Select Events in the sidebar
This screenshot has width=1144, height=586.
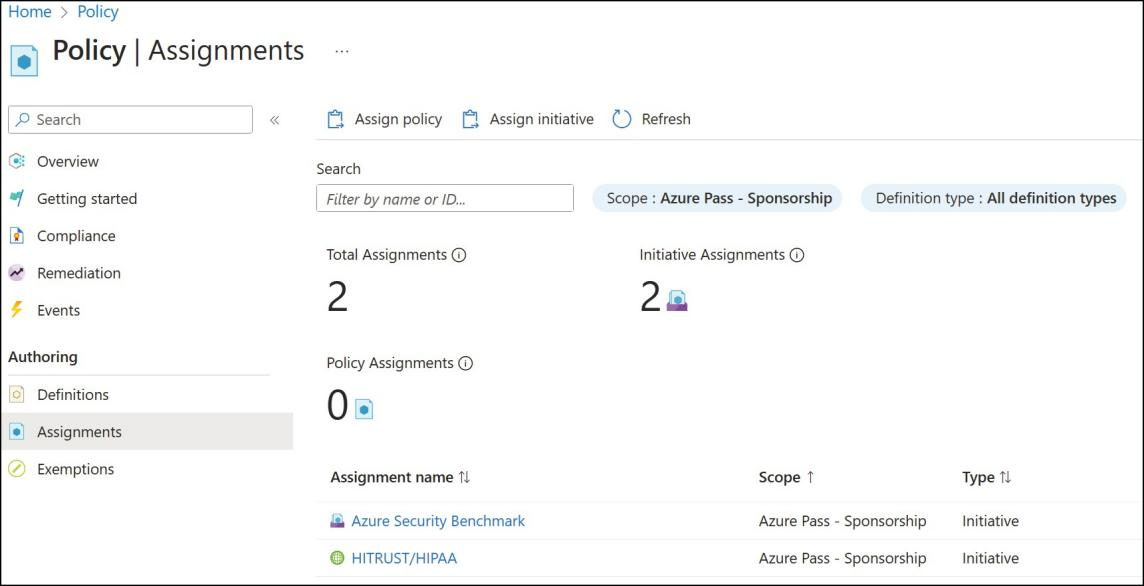click(x=58, y=310)
